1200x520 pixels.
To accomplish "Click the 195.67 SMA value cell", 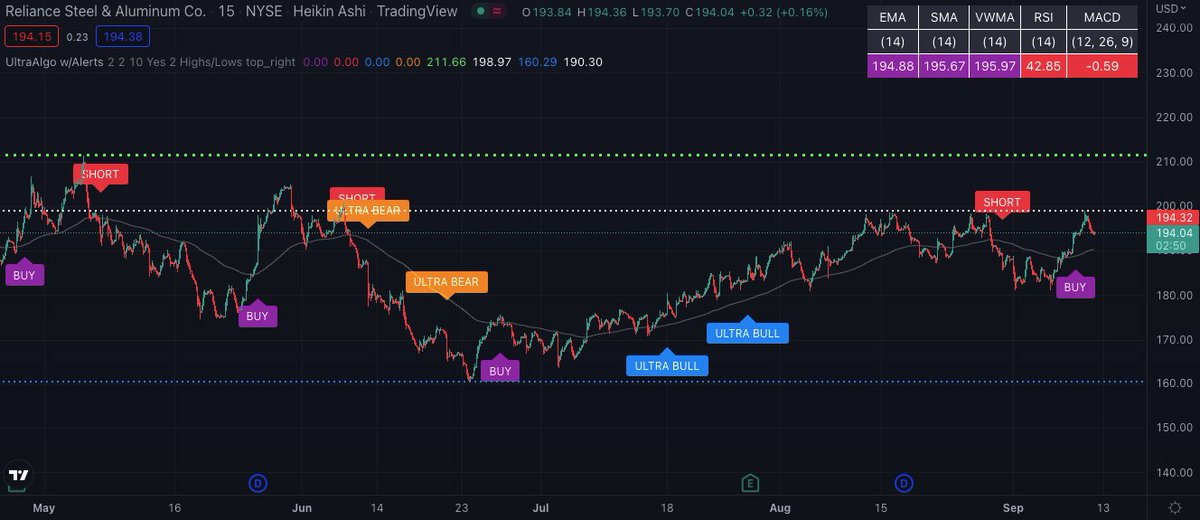I will coord(943,65).
